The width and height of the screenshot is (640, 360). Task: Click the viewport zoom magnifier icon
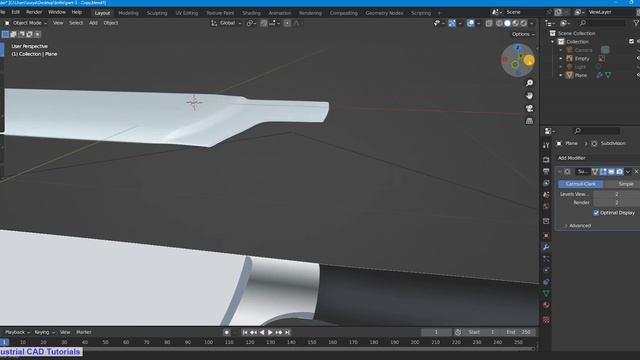(x=529, y=83)
